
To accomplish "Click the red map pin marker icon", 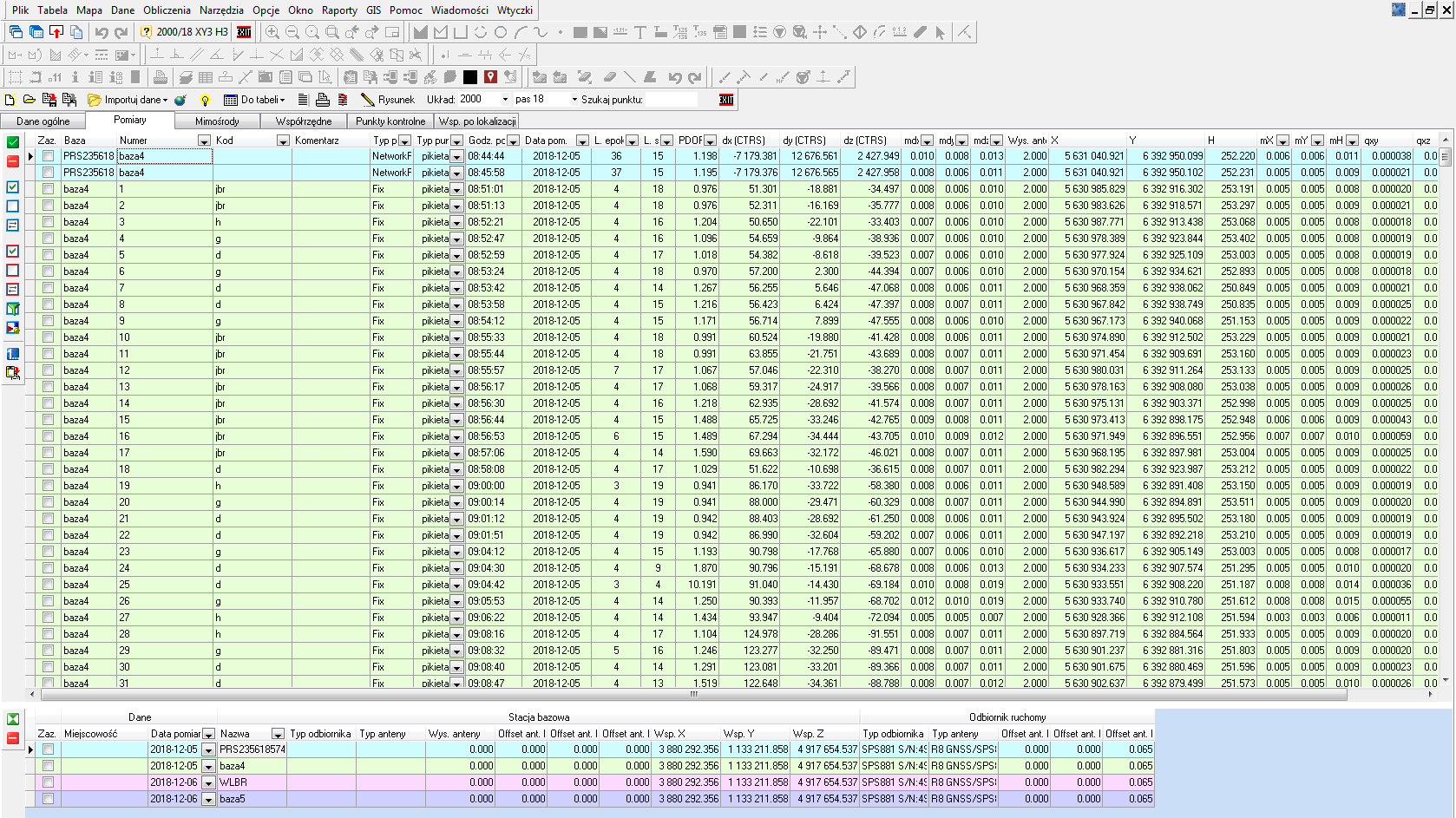I will pyautogui.click(x=490, y=77).
